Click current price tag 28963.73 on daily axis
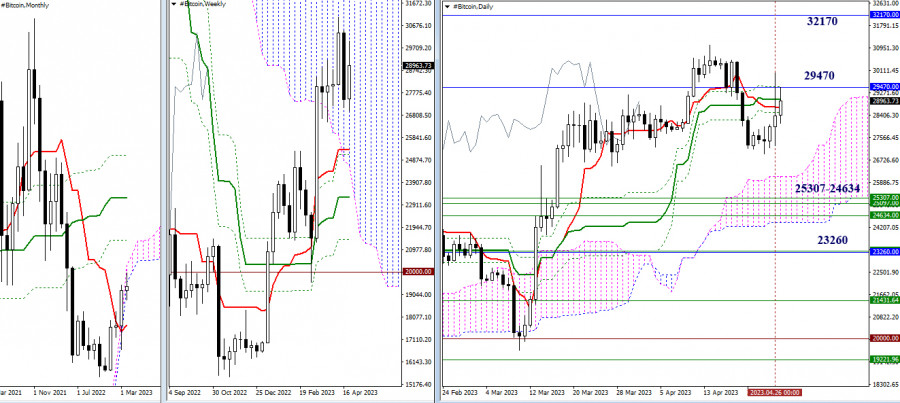The width and height of the screenshot is (900, 403). coord(884,101)
